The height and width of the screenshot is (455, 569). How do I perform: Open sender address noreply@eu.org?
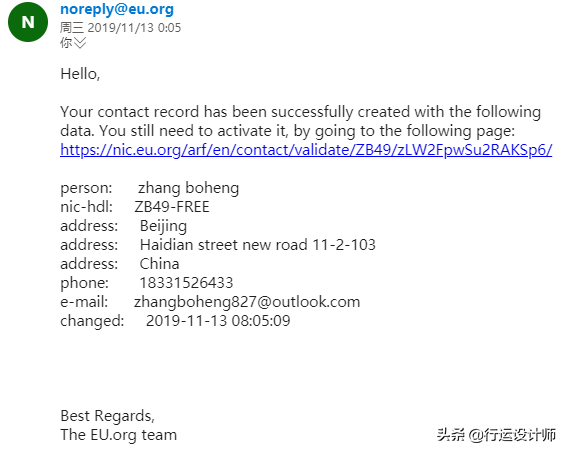click(x=117, y=9)
